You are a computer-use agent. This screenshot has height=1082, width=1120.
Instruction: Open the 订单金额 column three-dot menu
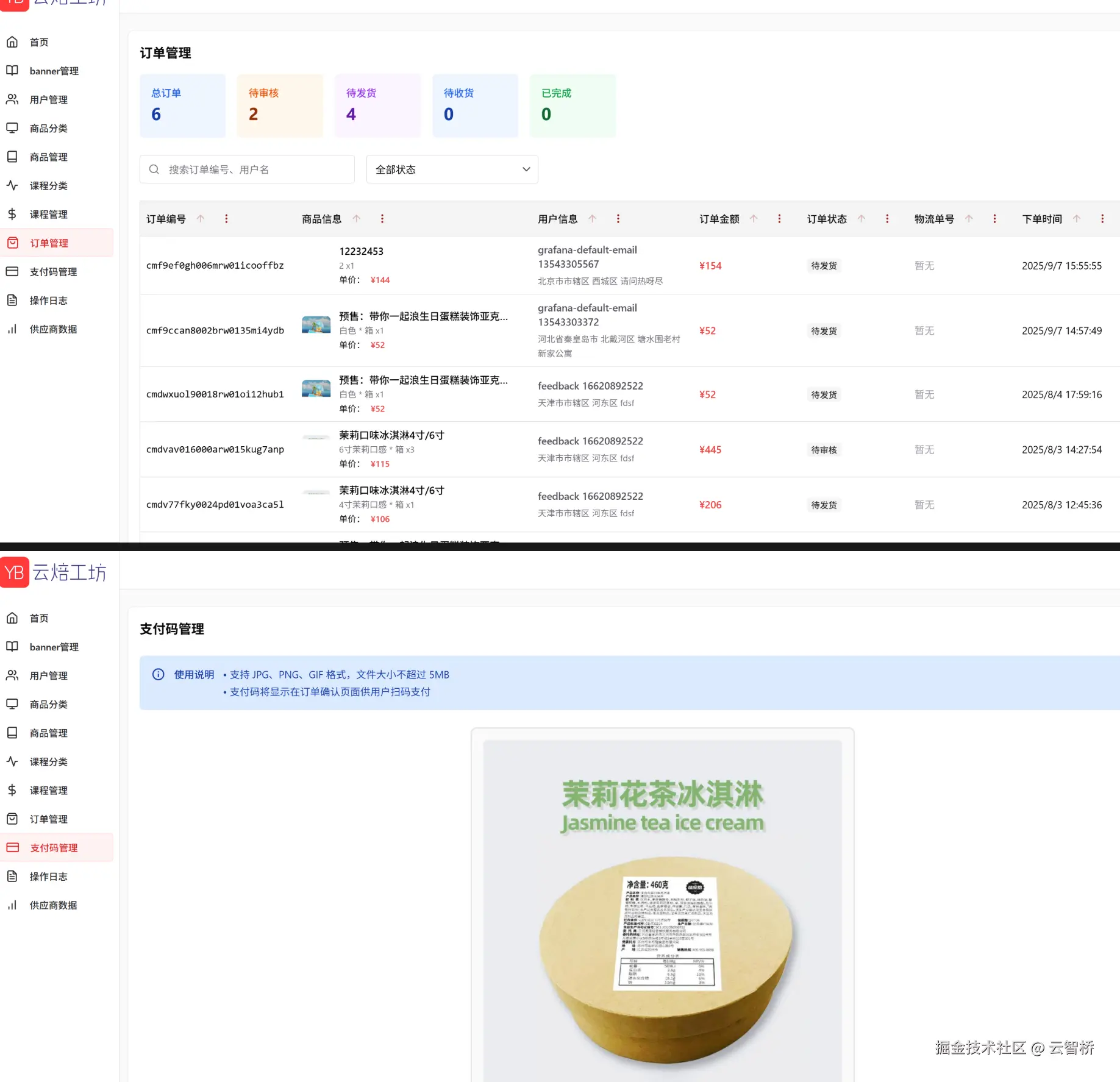[779, 219]
